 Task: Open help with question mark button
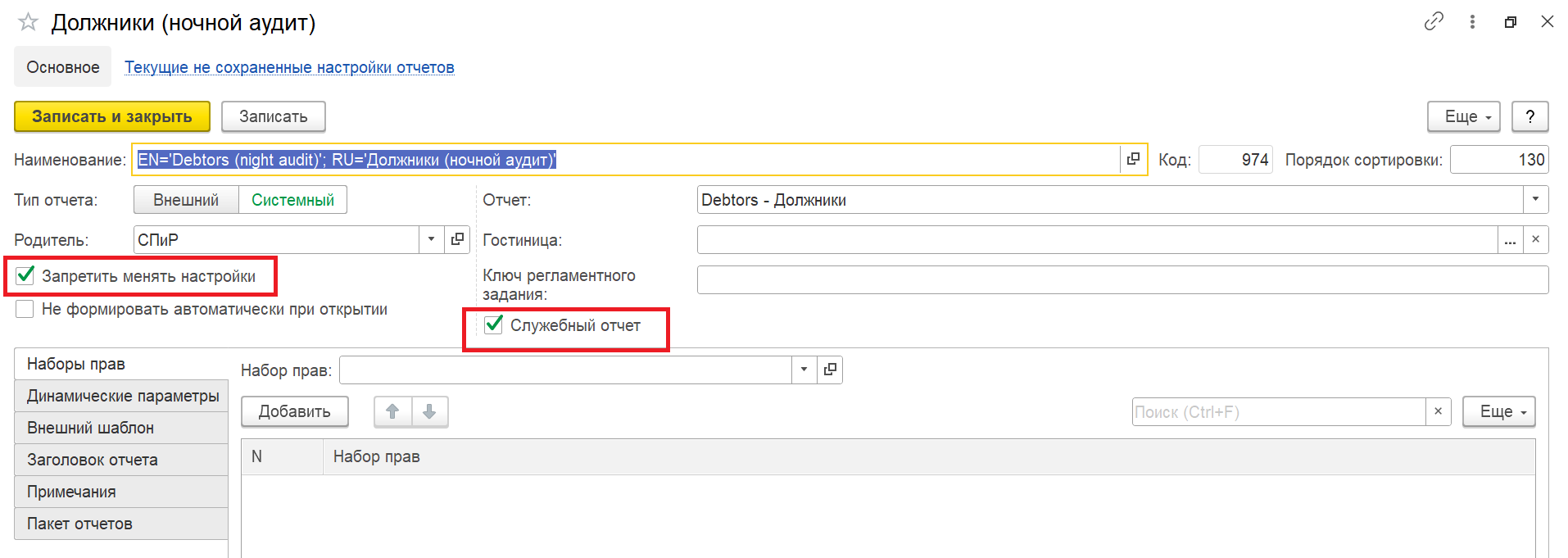pos(1529,116)
